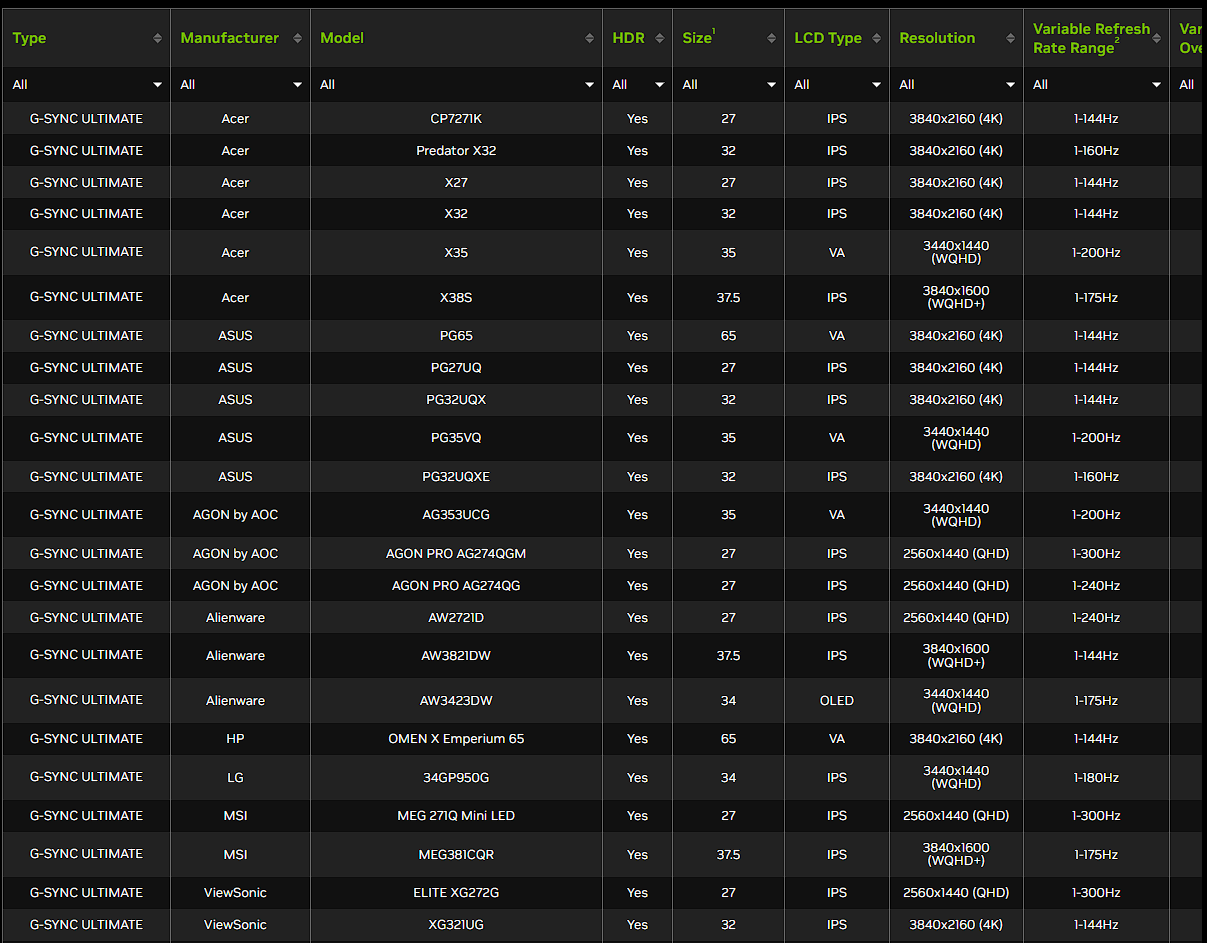Select the PG27UQ model cell
1207x943 pixels.
[x=457, y=368]
